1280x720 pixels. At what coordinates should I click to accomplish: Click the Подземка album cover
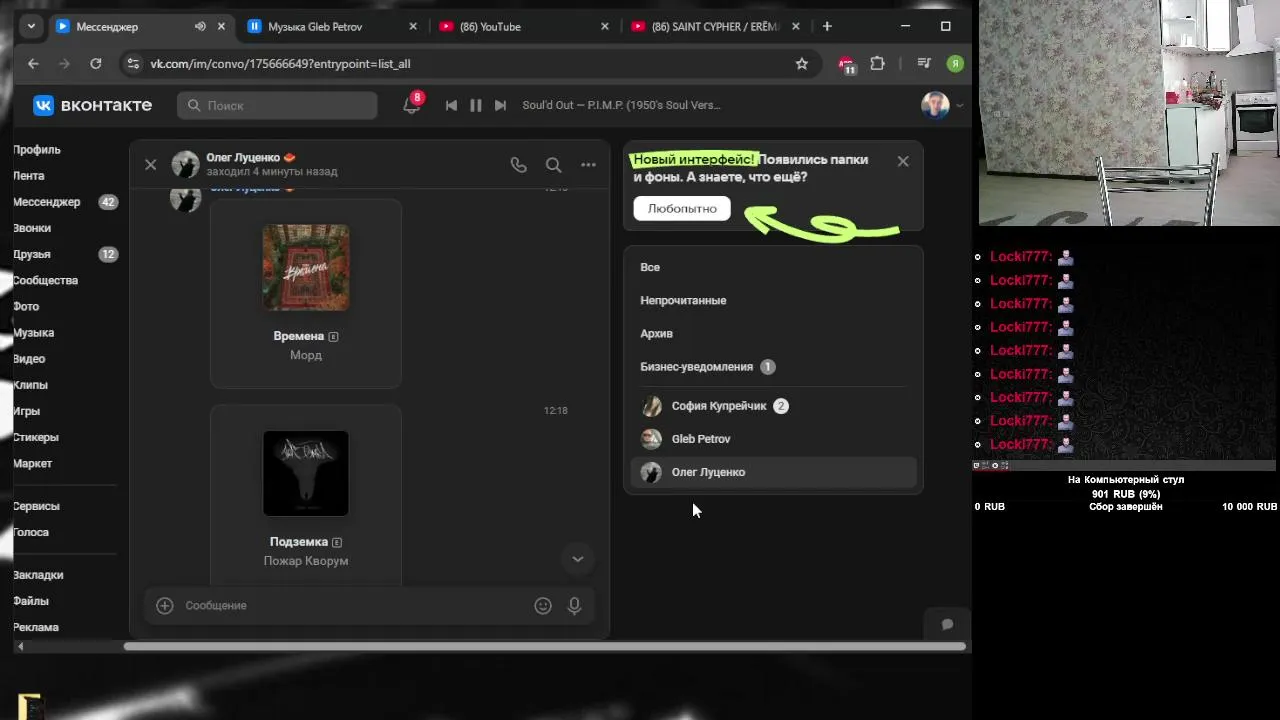(306, 473)
